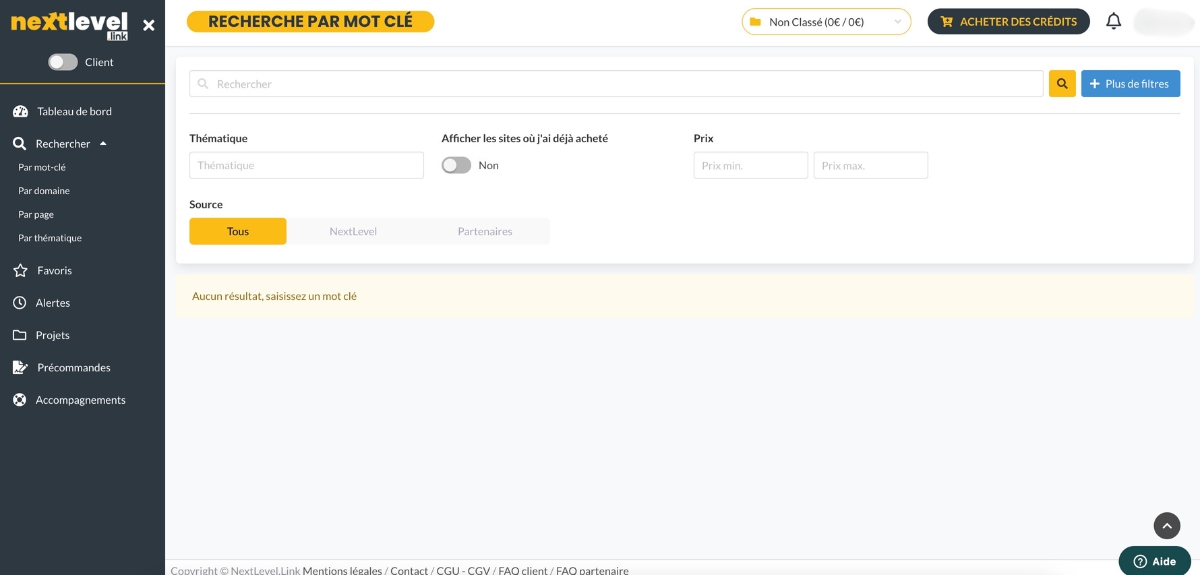Open Projets in the sidebar
The image size is (1200, 575).
coord(52,335)
